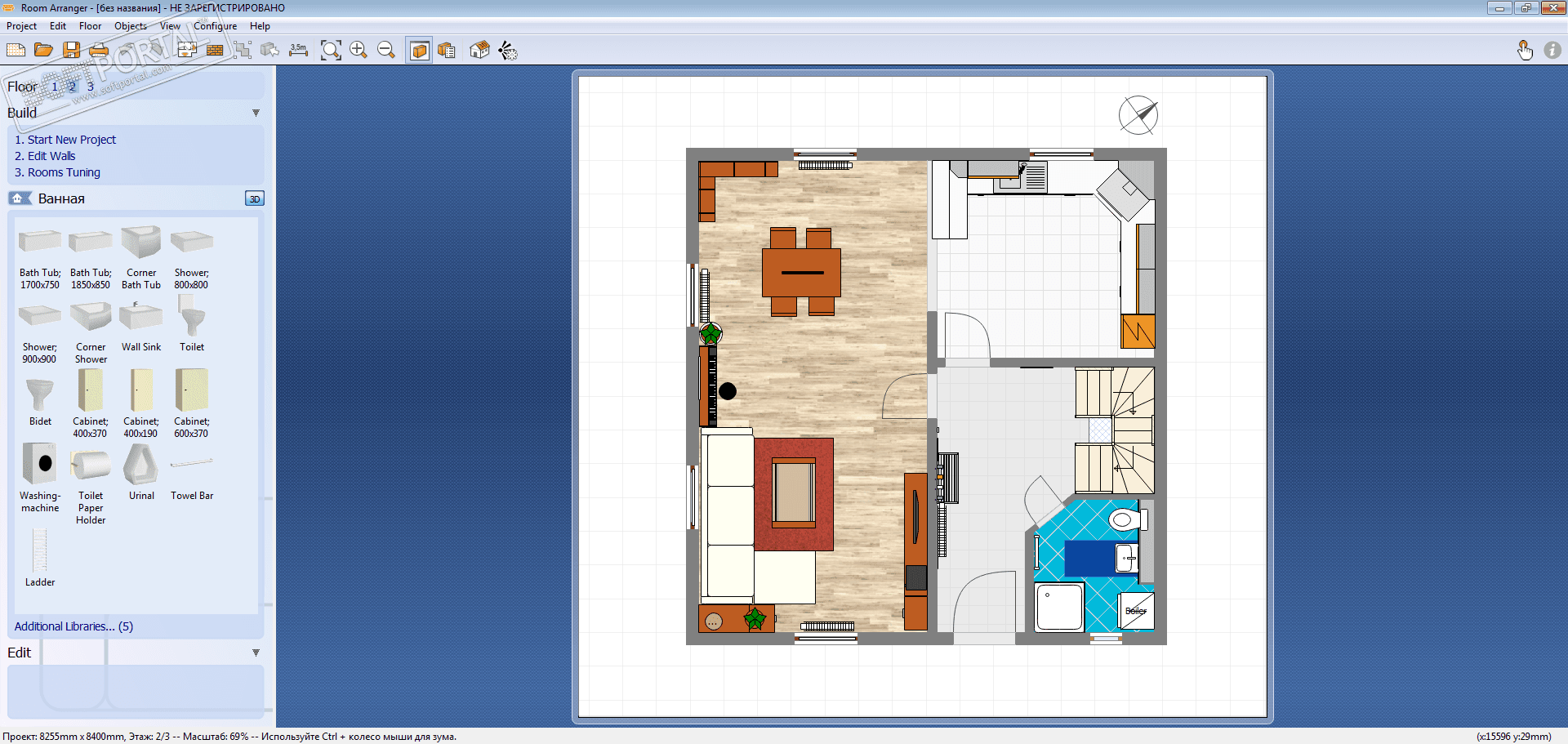Zoom to fit the whole project

tap(331, 51)
